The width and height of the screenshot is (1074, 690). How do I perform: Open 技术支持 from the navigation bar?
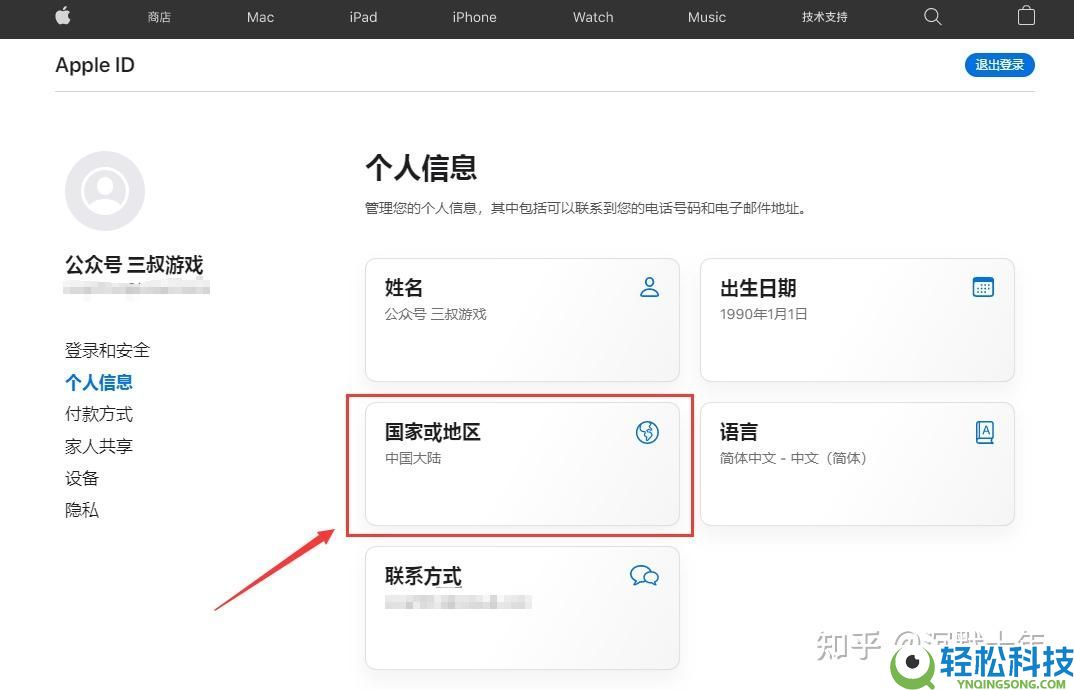coord(824,17)
